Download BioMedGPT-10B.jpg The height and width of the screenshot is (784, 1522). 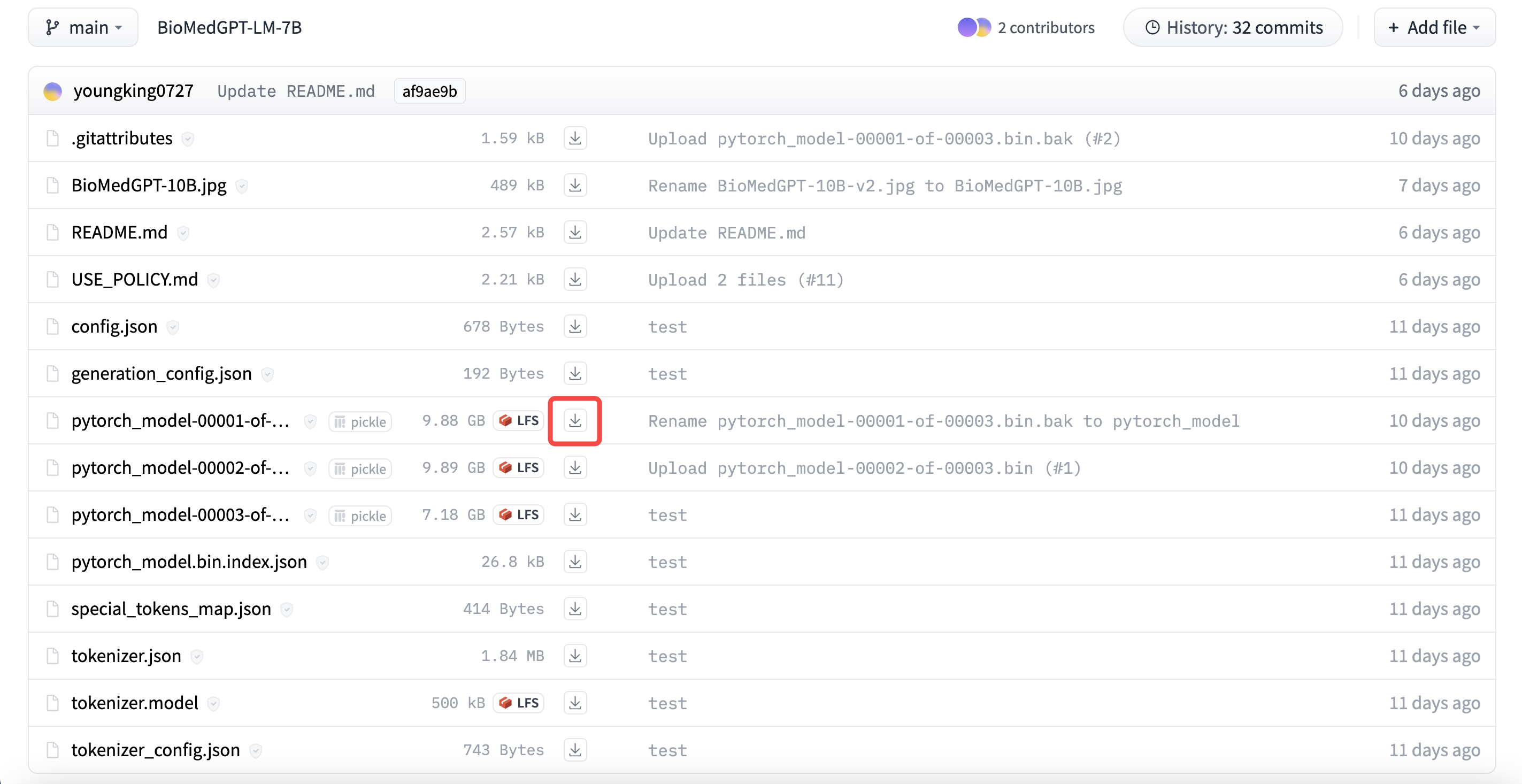pos(575,186)
